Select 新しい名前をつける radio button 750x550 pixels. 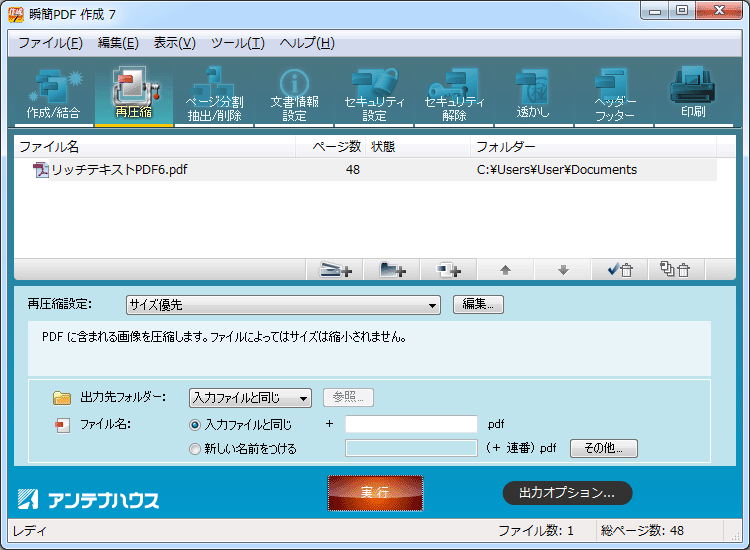(196, 449)
